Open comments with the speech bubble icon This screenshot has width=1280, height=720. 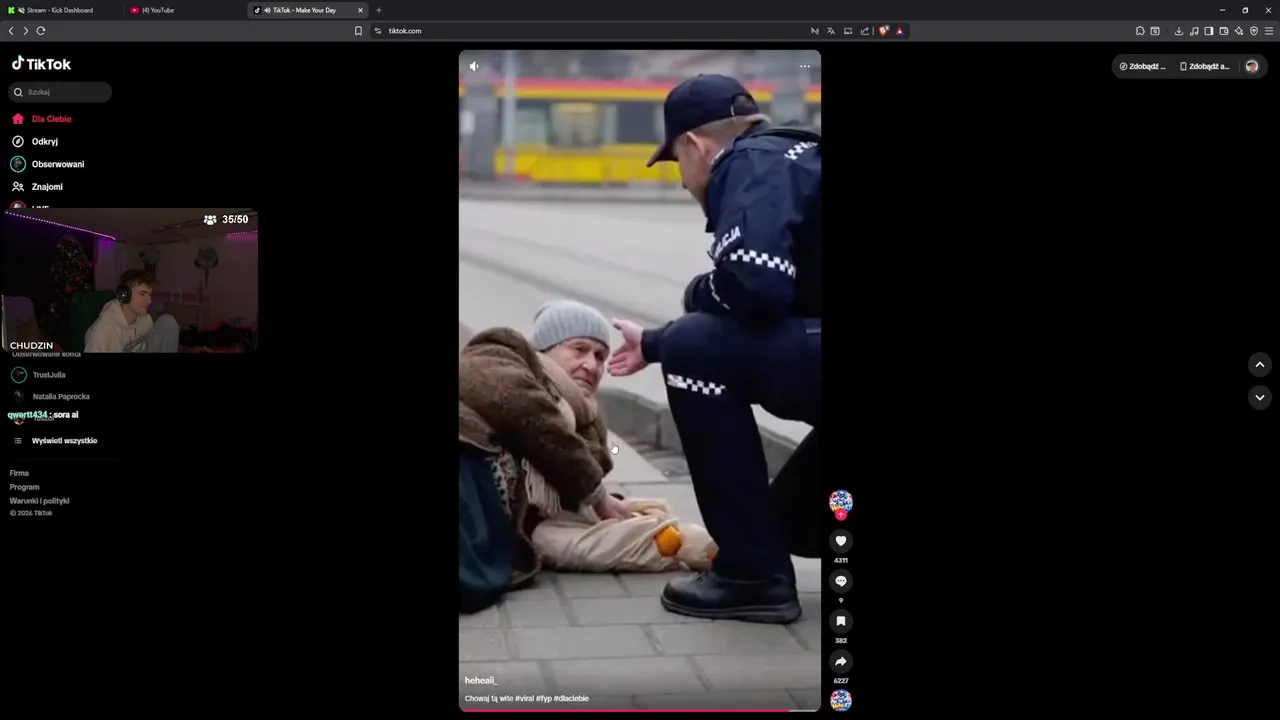click(x=841, y=581)
